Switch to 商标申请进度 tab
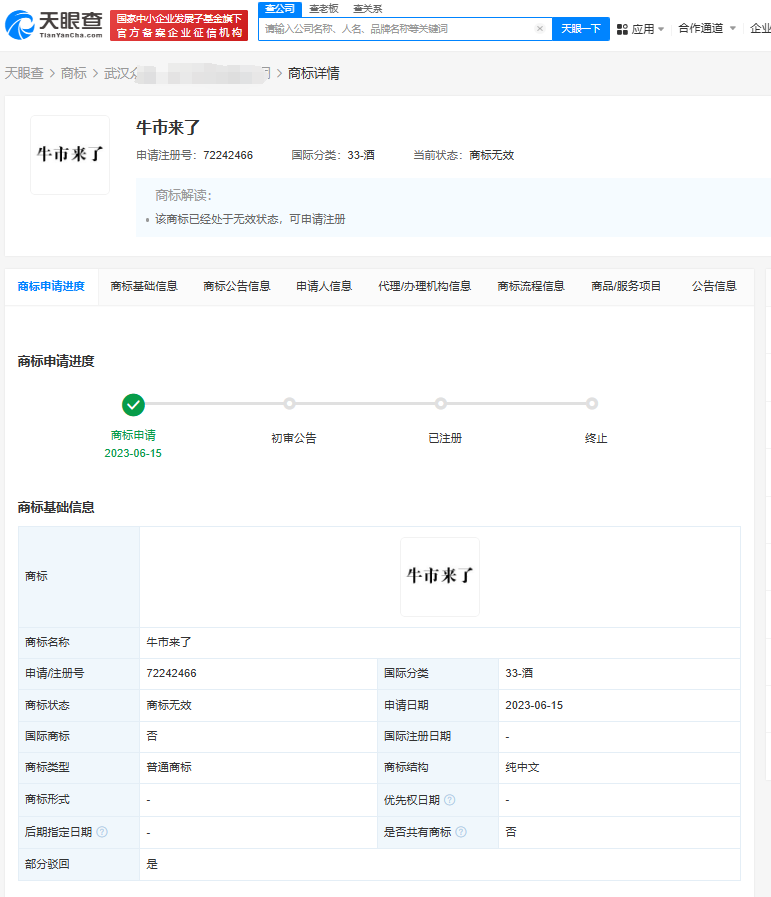Image resolution: width=771 pixels, height=897 pixels. pyautogui.click(x=51, y=286)
